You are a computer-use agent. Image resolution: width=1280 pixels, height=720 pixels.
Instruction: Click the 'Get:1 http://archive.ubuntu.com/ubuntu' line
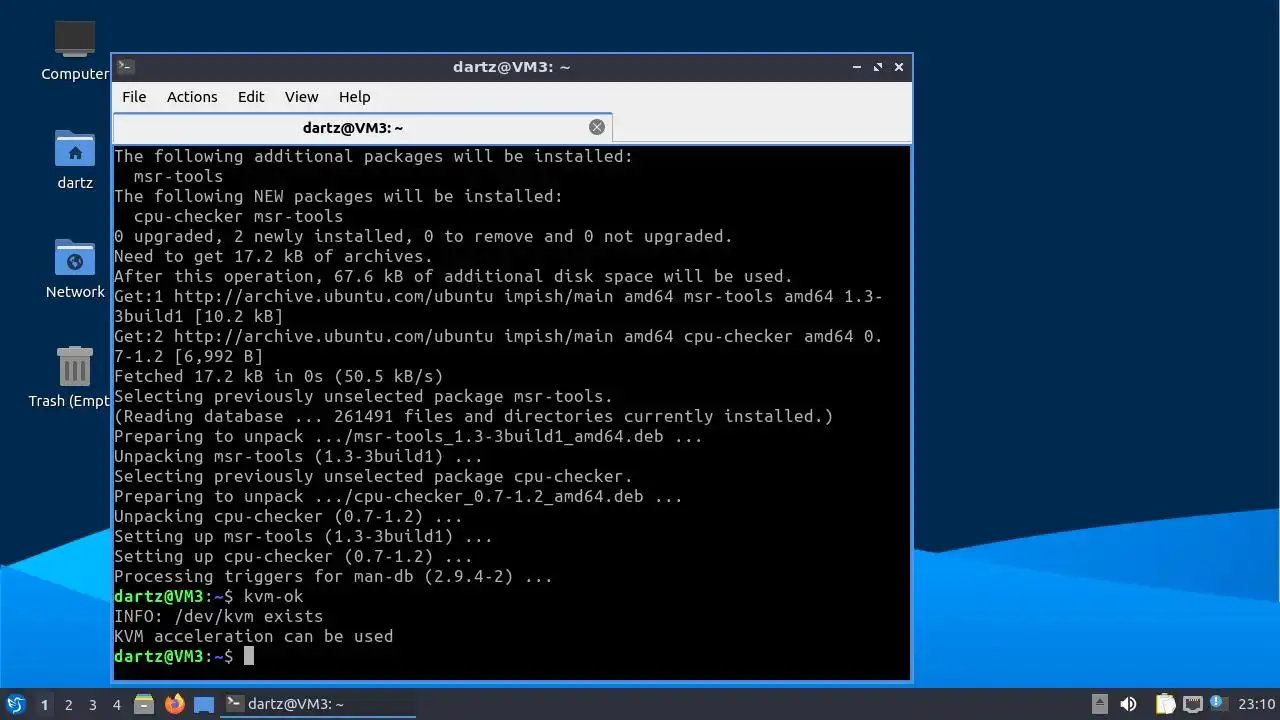498,296
